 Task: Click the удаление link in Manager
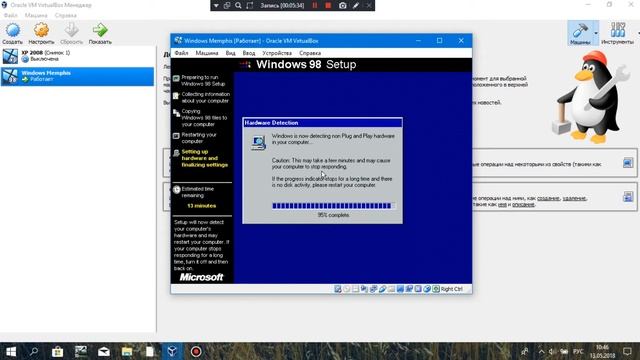point(574,198)
